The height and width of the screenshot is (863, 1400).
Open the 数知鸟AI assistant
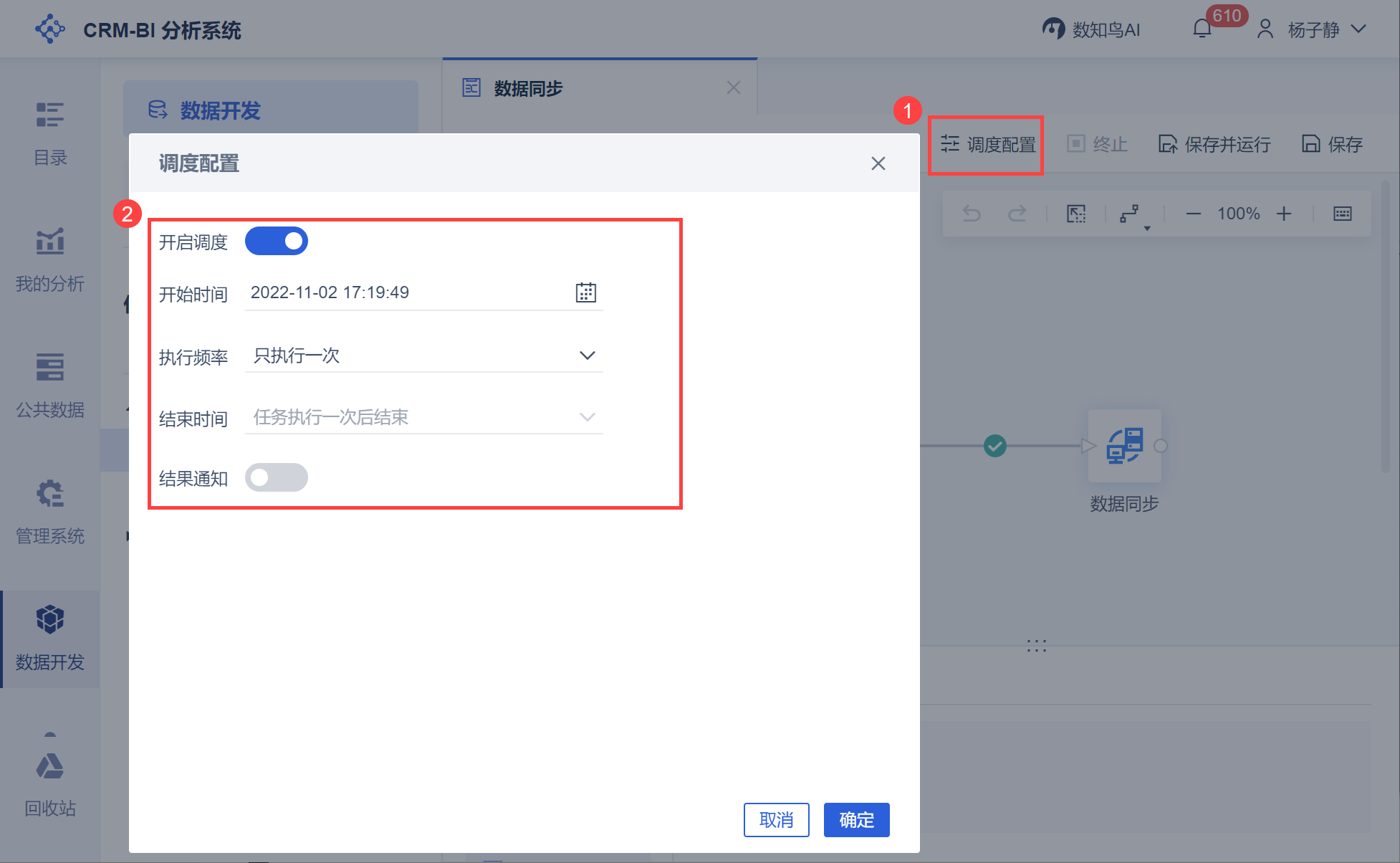[x=1091, y=29]
